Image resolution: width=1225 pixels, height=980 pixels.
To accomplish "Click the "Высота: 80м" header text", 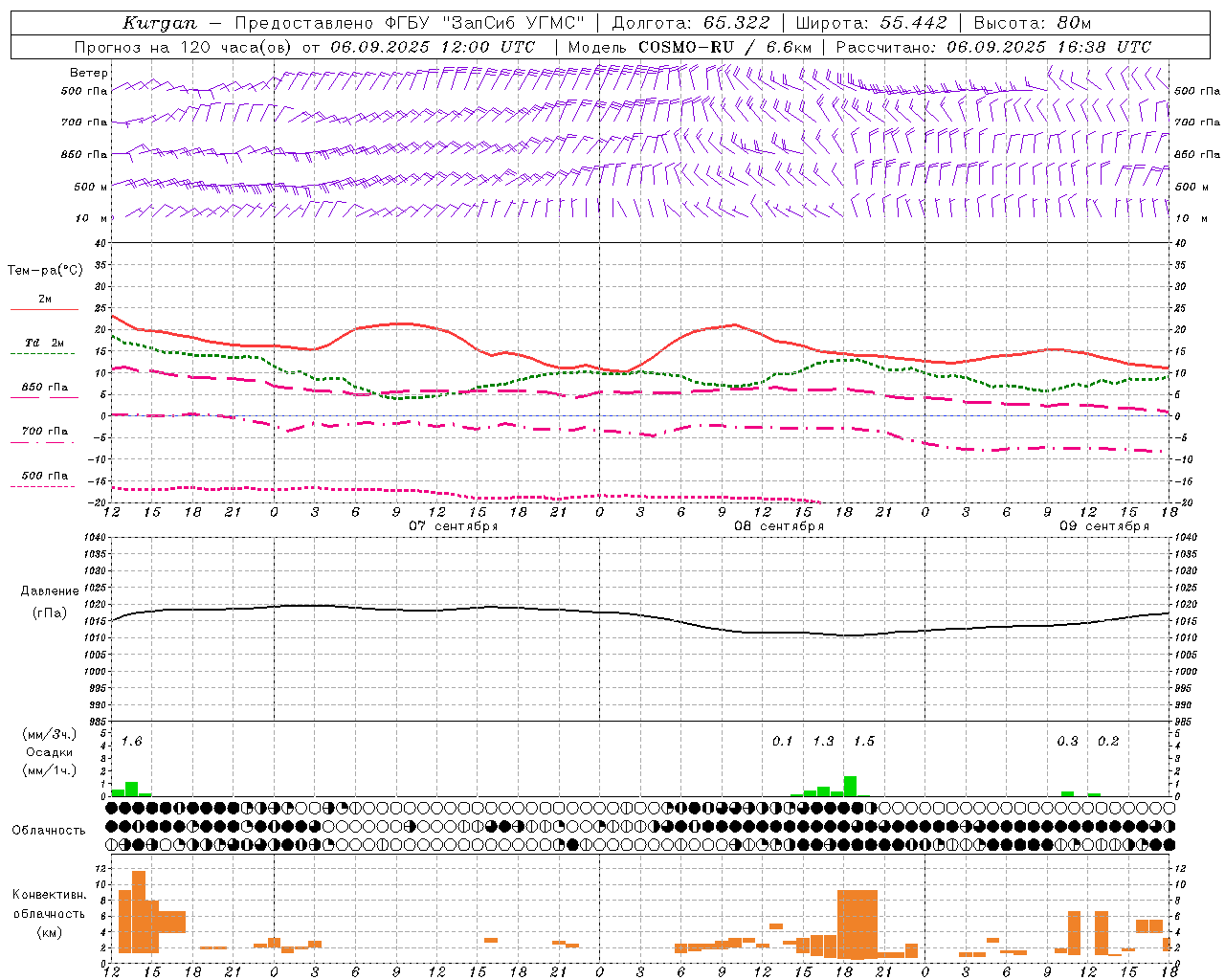I will coord(1033,23).
